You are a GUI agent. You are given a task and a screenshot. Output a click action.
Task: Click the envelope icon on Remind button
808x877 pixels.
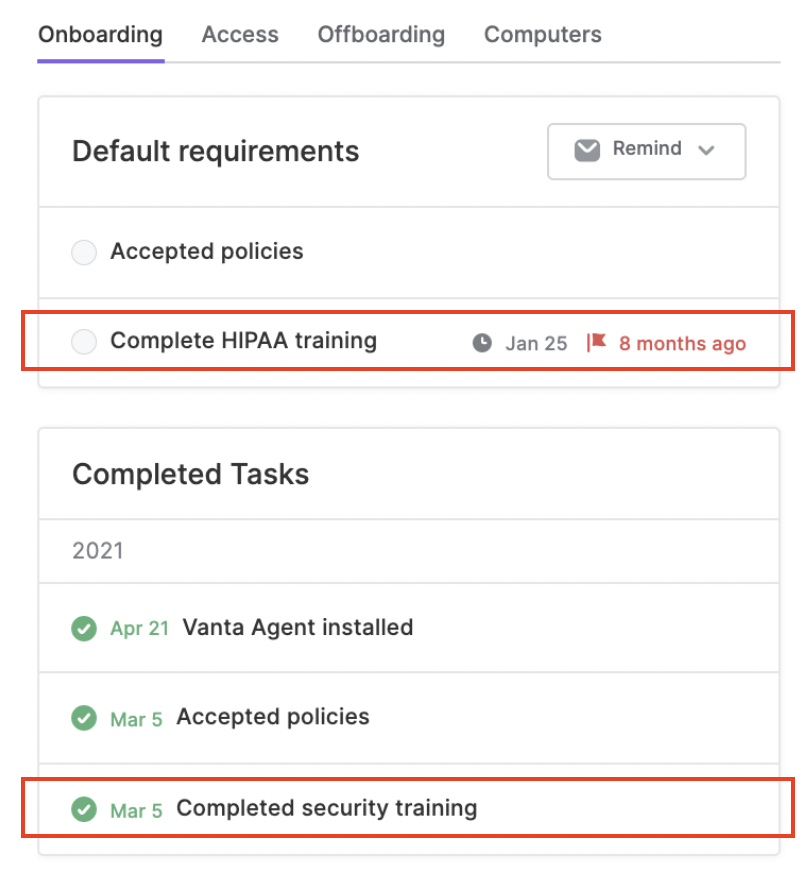[x=587, y=150]
